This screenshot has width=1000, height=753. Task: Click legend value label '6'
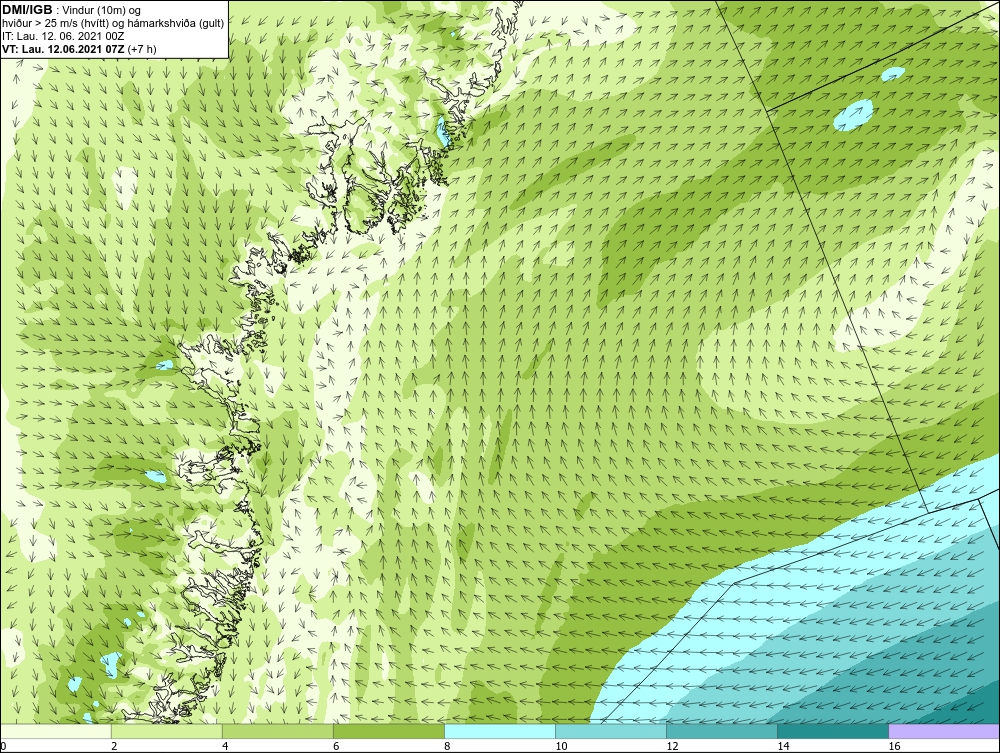336,746
